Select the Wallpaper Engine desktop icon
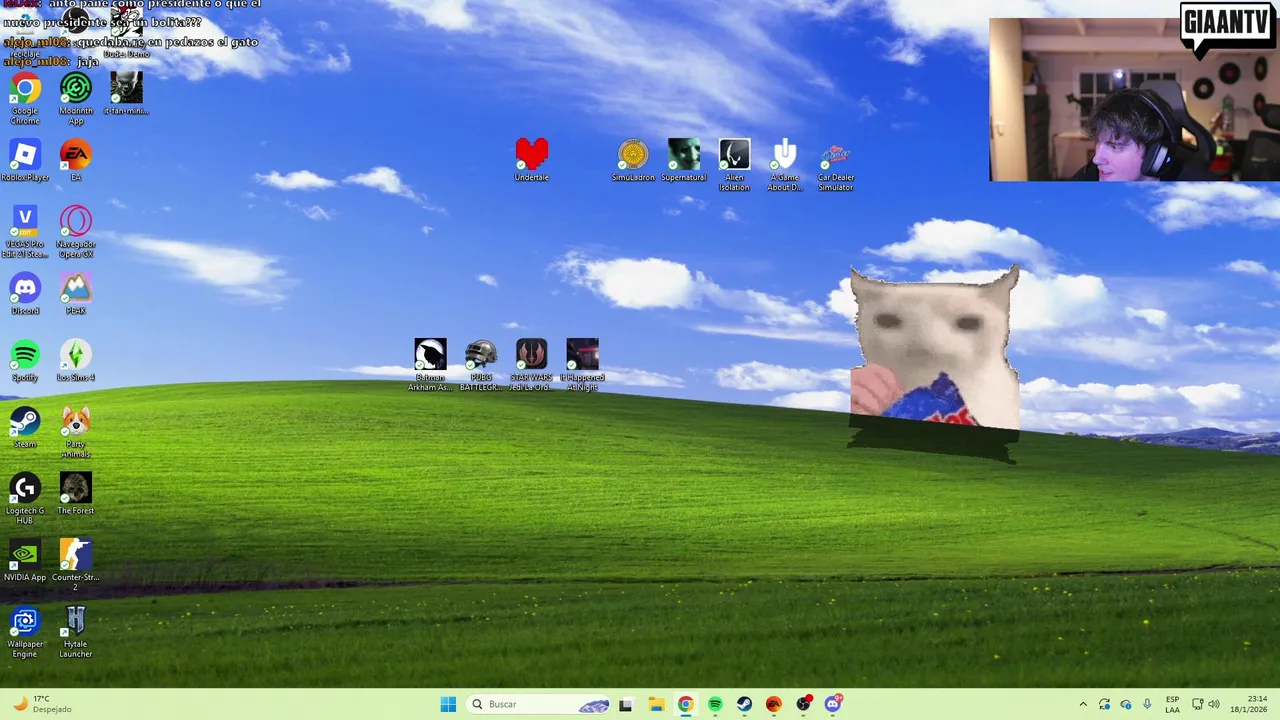The width and height of the screenshot is (1280, 720). click(25, 633)
